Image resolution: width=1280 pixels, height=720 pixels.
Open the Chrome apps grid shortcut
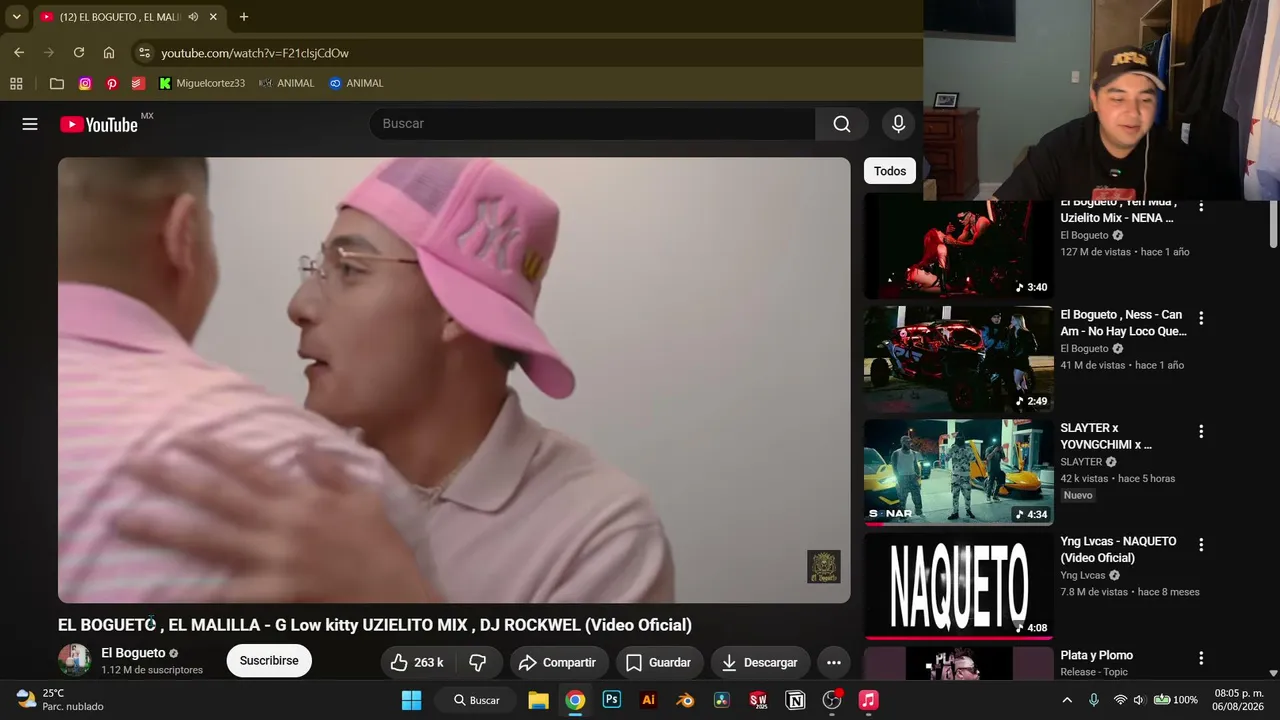pyautogui.click(x=16, y=83)
